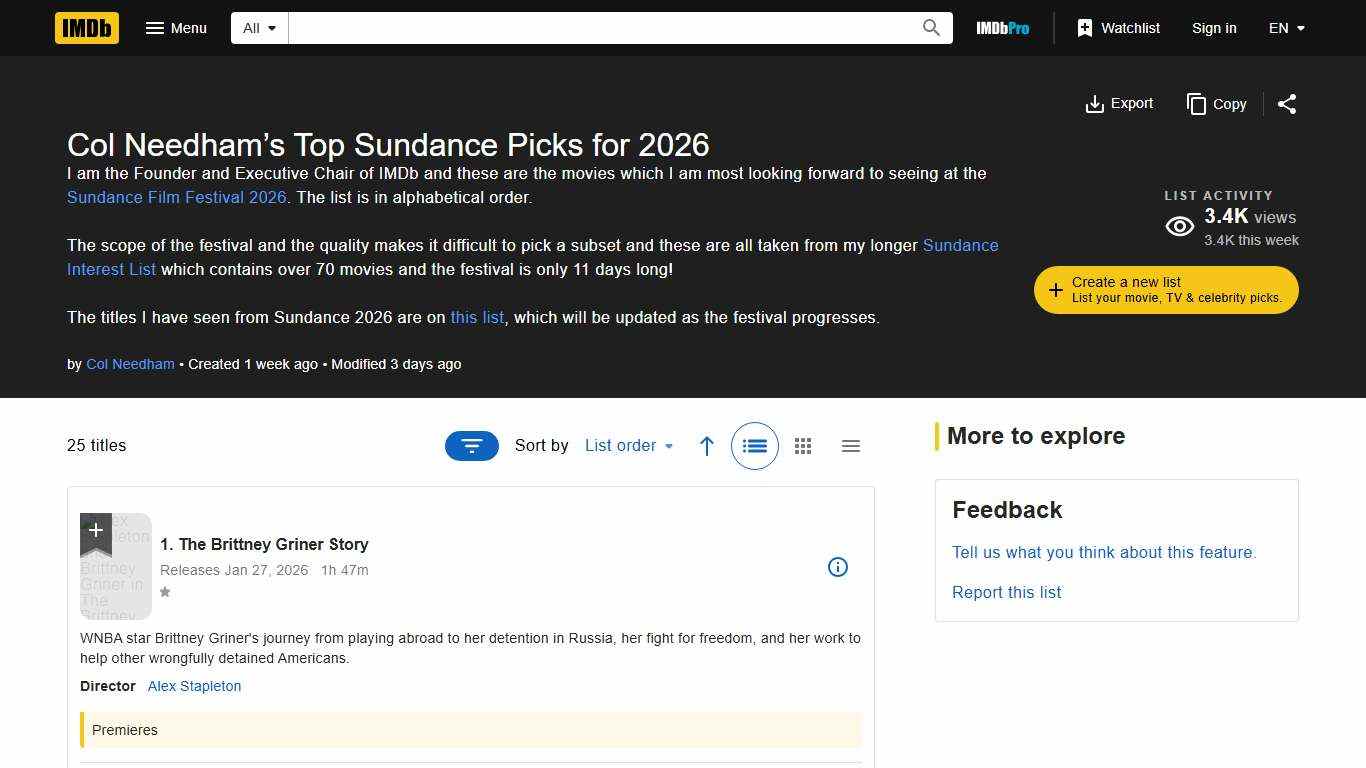Open the info icon for The Brittney Griner Story
Screen dimensions: 1366x768
838,567
